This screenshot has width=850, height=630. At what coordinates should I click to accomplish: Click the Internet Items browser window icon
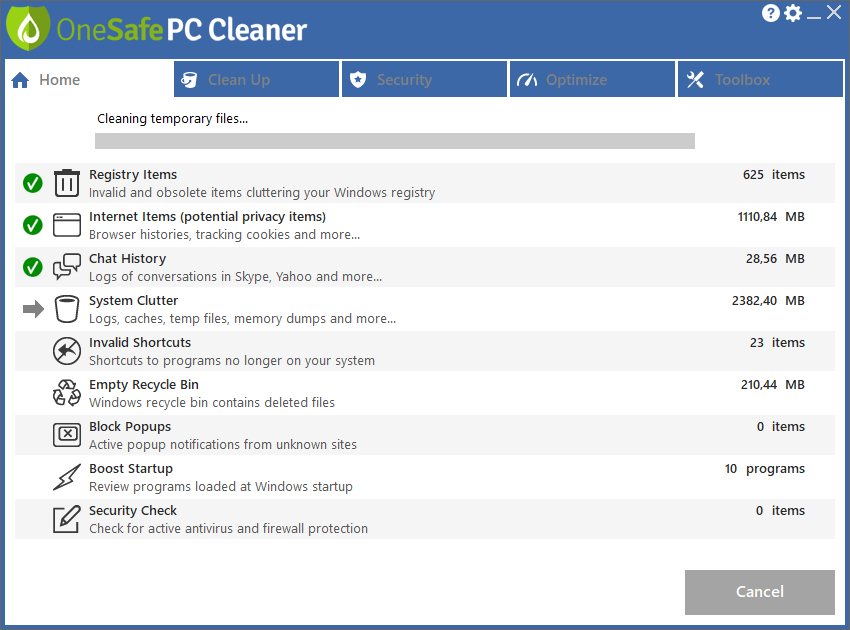(x=67, y=225)
